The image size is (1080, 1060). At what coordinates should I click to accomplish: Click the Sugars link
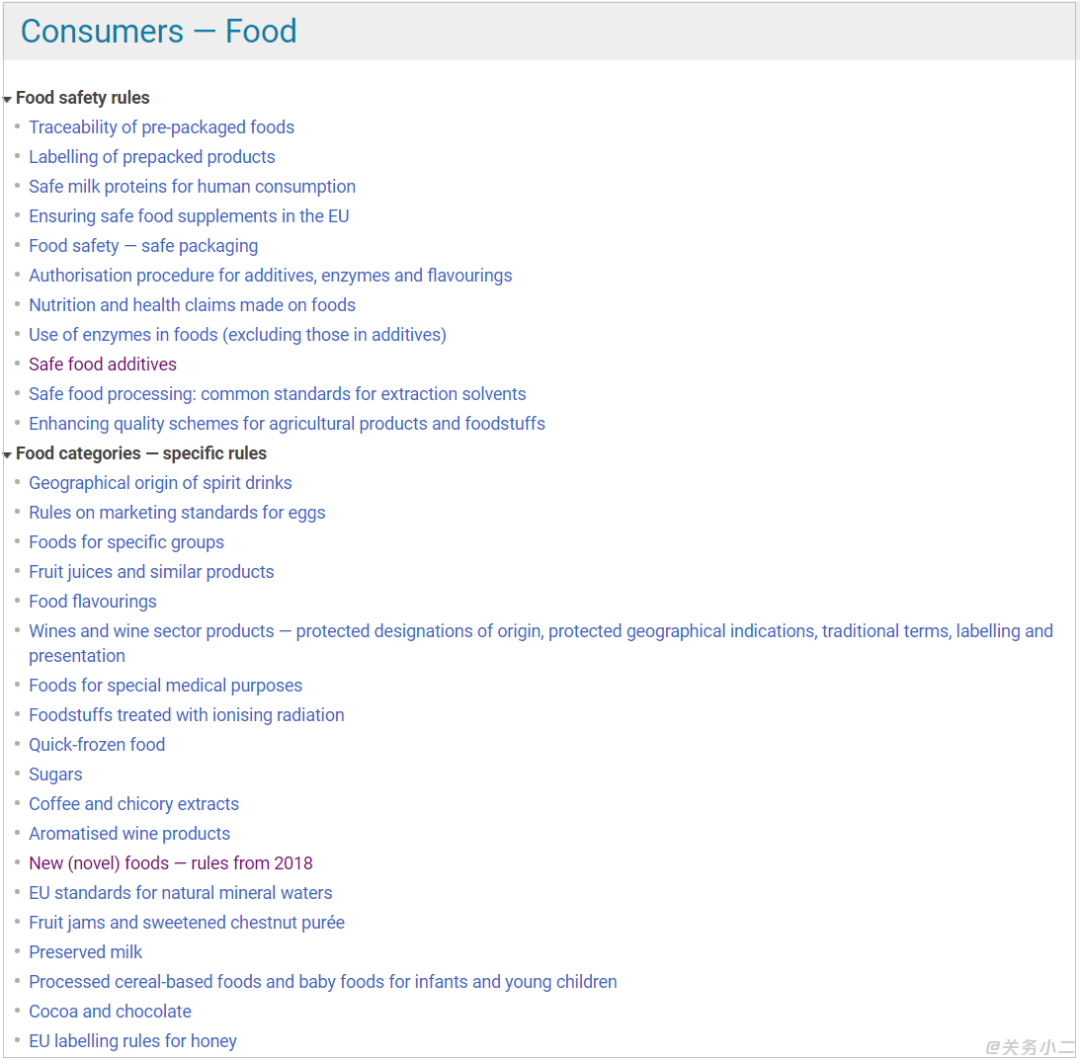coord(55,775)
